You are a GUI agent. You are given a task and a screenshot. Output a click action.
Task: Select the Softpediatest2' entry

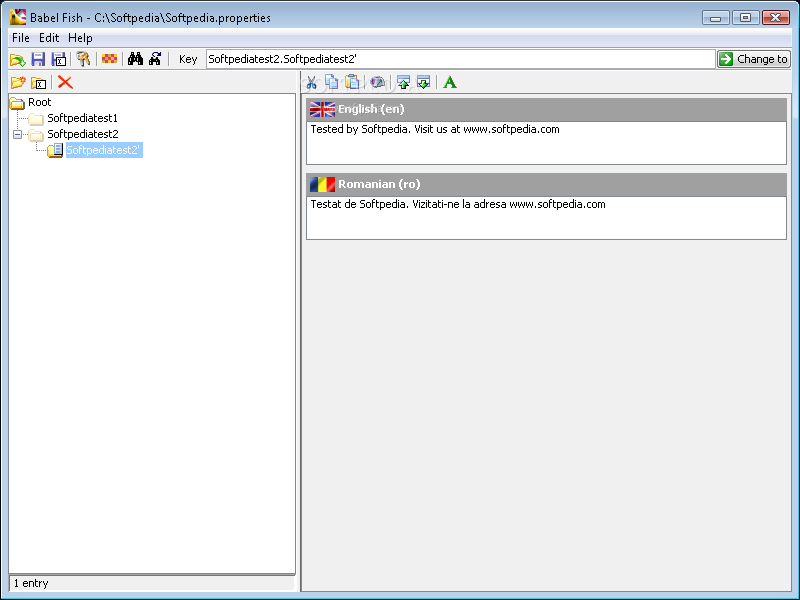pyautogui.click(x=104, y=150)
